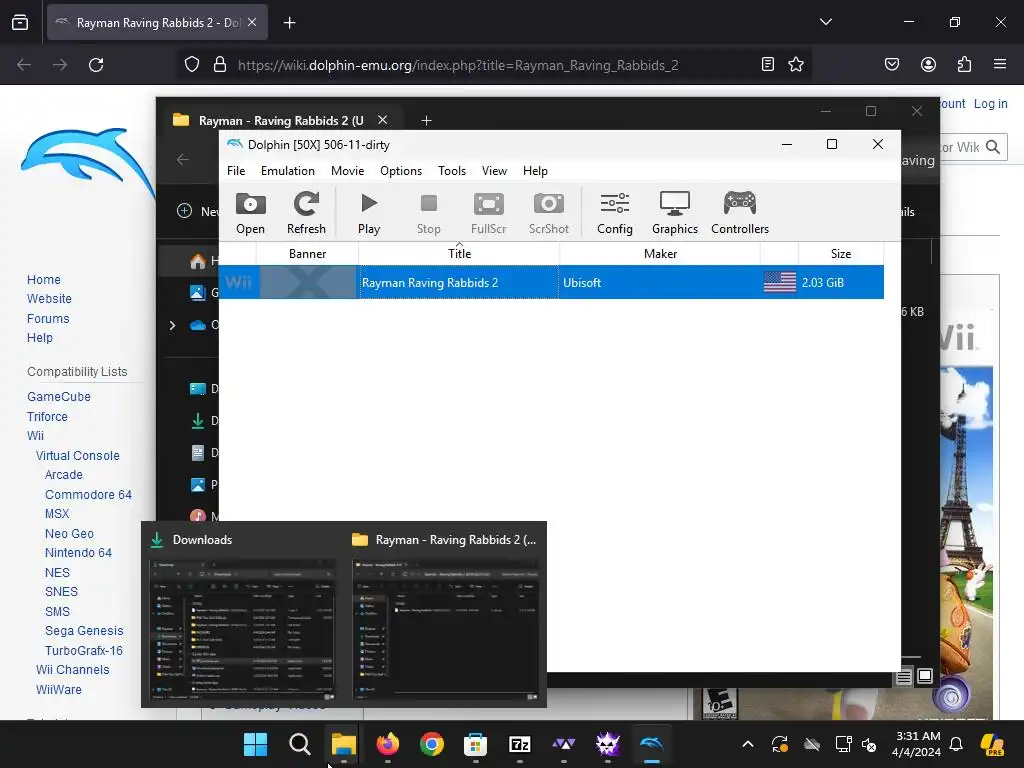The image size is (1024, 768).
Task: Click File Explorer taskbar icon
Action: tap(344, 744)
